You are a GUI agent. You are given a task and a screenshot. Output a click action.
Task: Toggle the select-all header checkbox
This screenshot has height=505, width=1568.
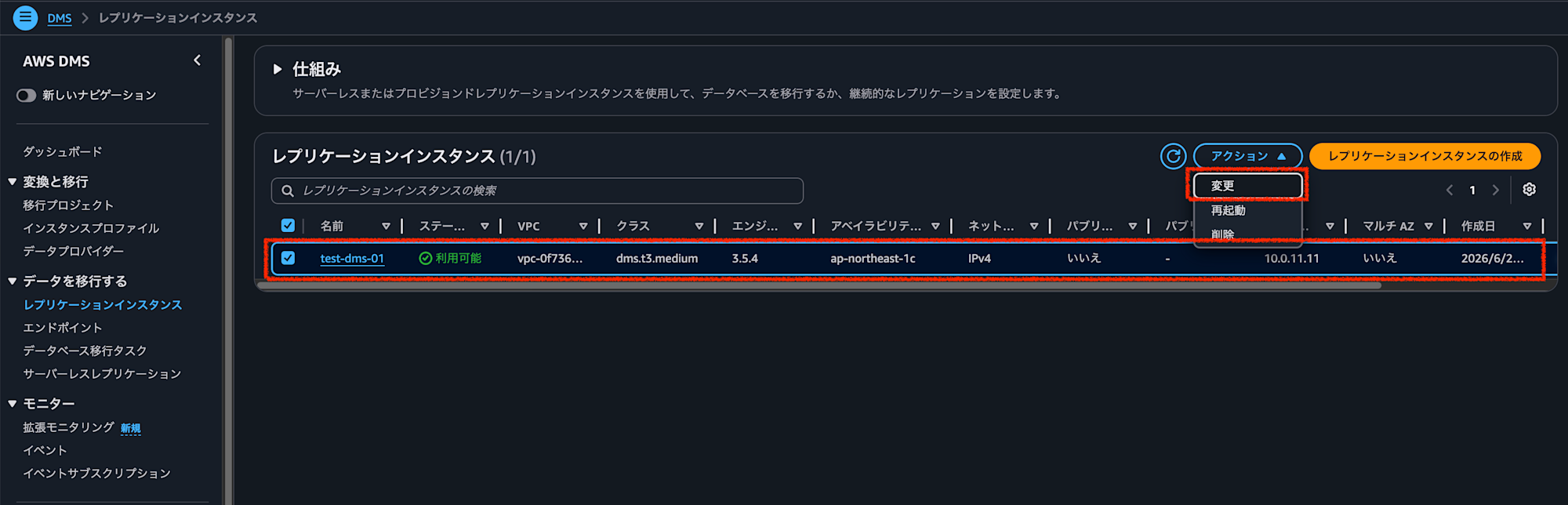click(x=288, y=226)
